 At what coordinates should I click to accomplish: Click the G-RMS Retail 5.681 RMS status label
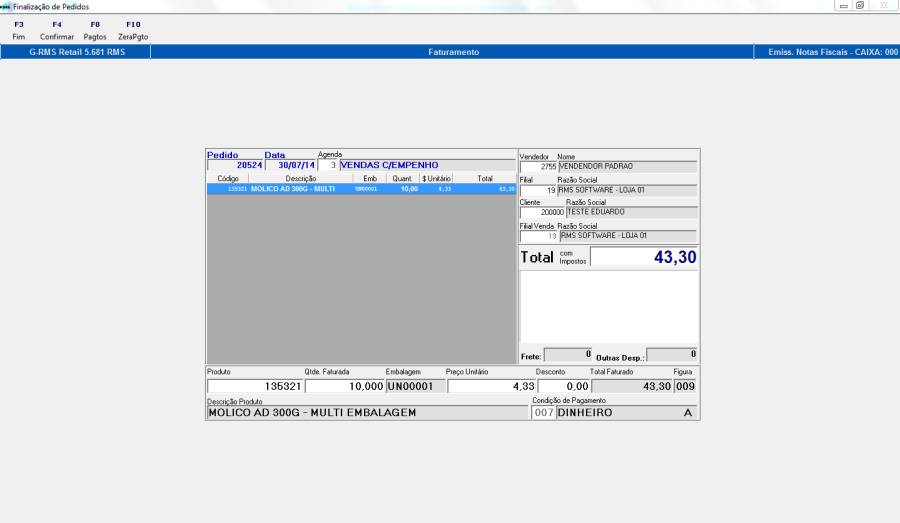click(77, 52)
